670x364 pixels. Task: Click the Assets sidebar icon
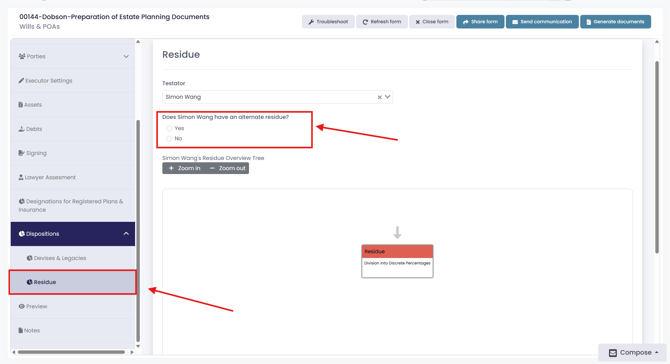click(21, 105)
